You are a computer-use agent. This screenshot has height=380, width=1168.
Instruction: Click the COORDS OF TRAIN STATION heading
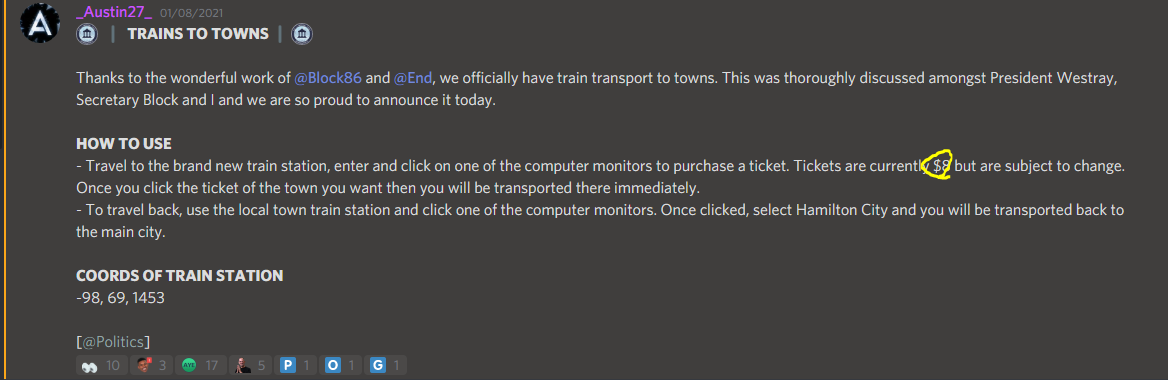point(180,276)
